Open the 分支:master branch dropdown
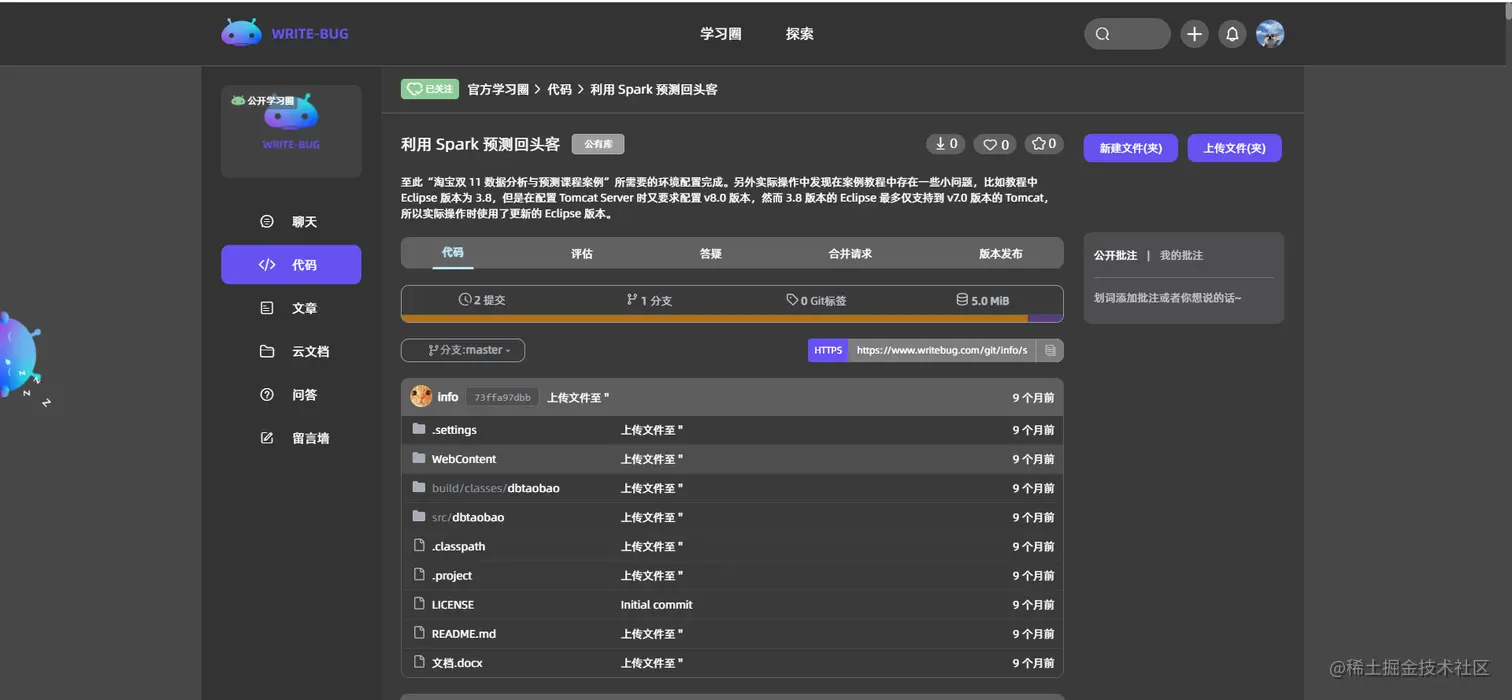The image size is (1512, 700). pos(463,350)
